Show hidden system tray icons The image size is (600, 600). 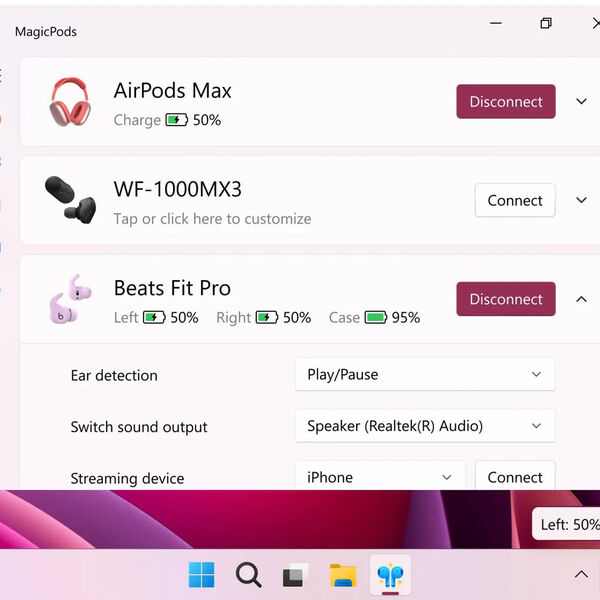coord(581,575)
